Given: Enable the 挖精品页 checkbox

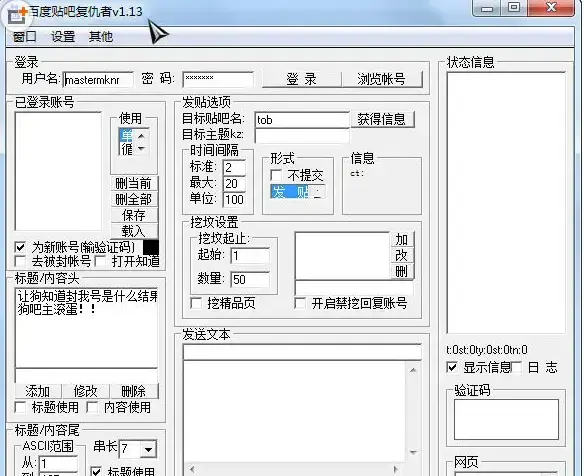Looking at the screenshot, I should pos(196,303).
